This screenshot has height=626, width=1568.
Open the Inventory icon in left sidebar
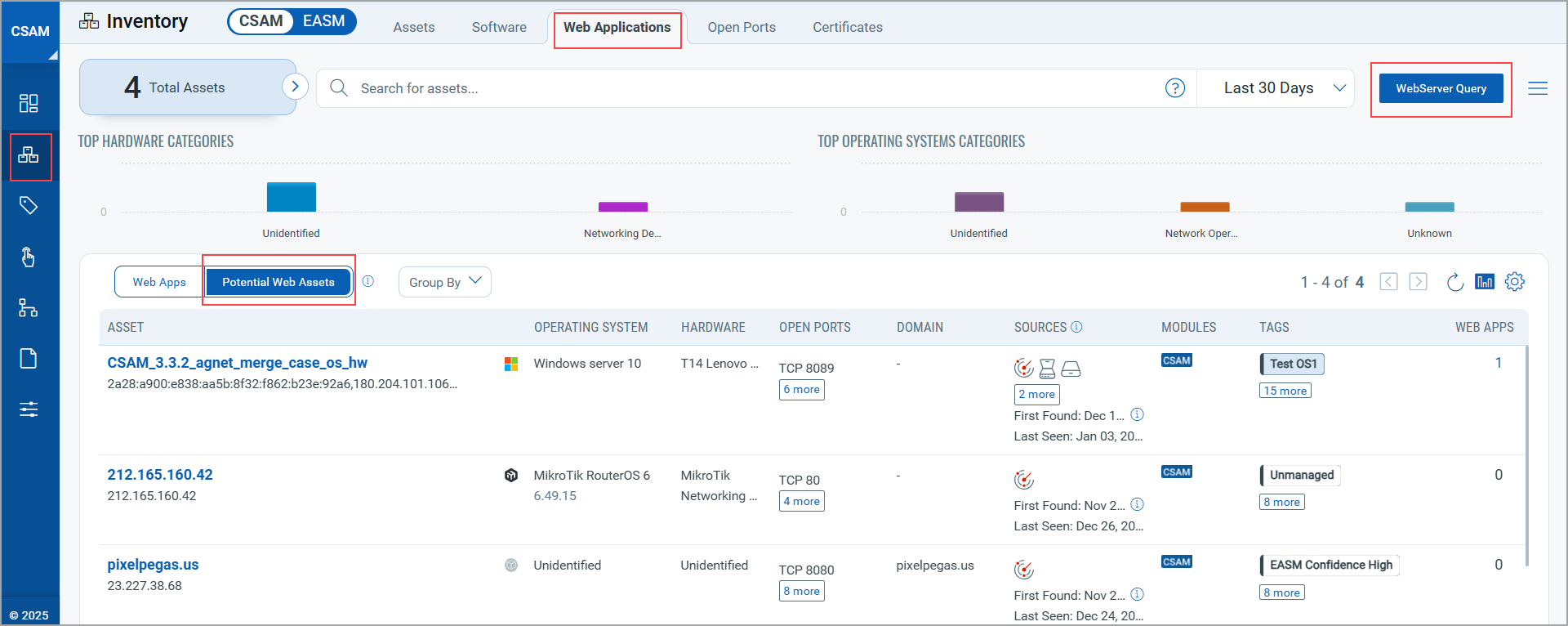(29, 154)
